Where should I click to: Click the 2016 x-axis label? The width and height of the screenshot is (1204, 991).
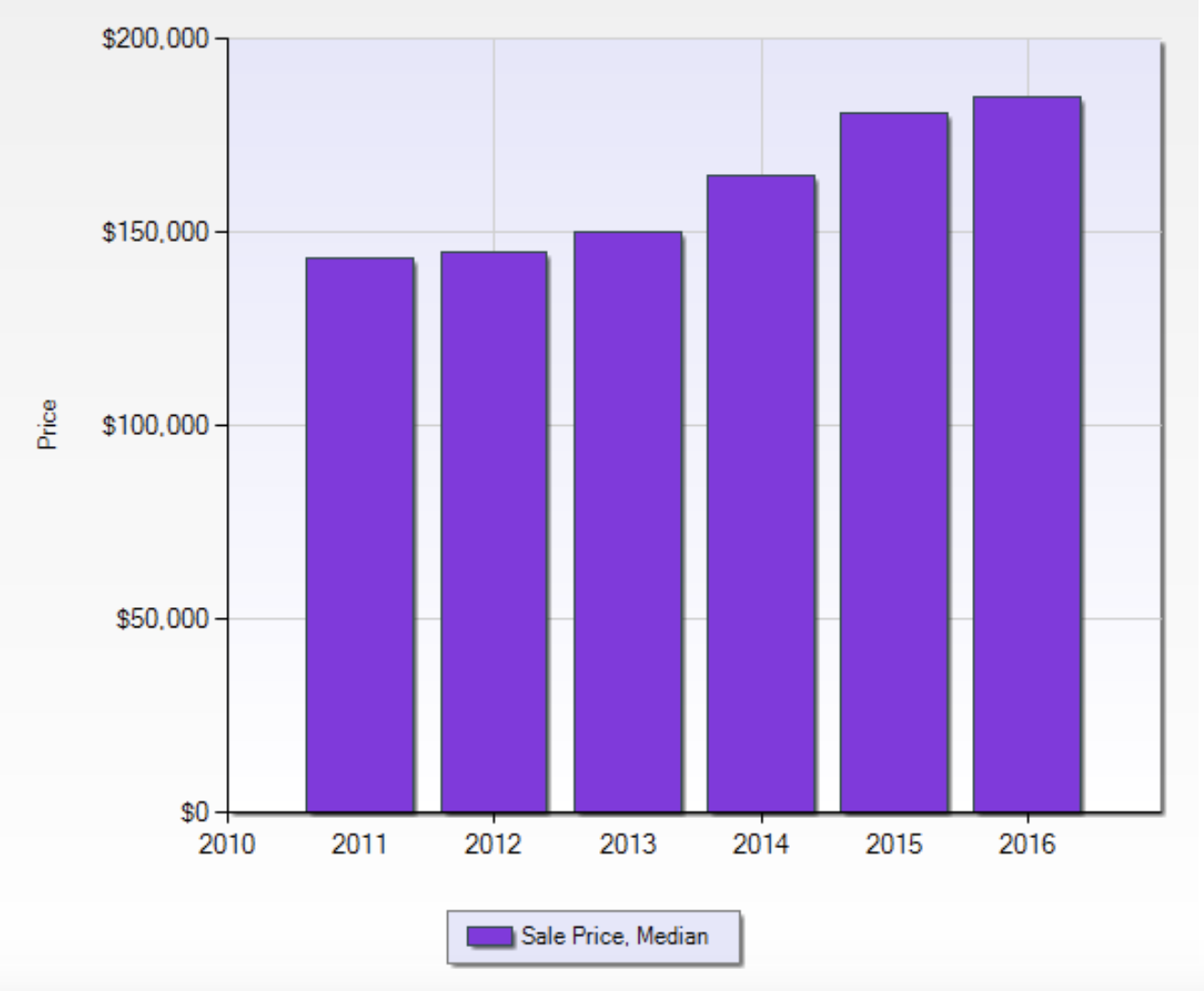tap(1027, 844)
